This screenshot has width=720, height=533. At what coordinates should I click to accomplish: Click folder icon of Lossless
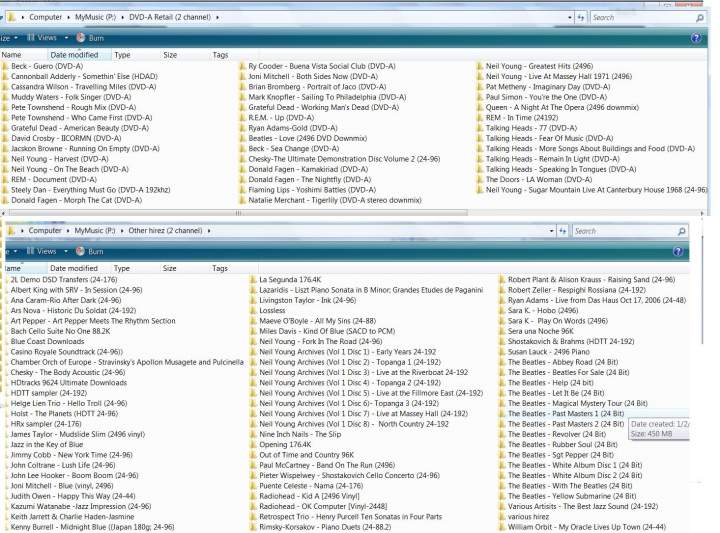coord(253,310)
